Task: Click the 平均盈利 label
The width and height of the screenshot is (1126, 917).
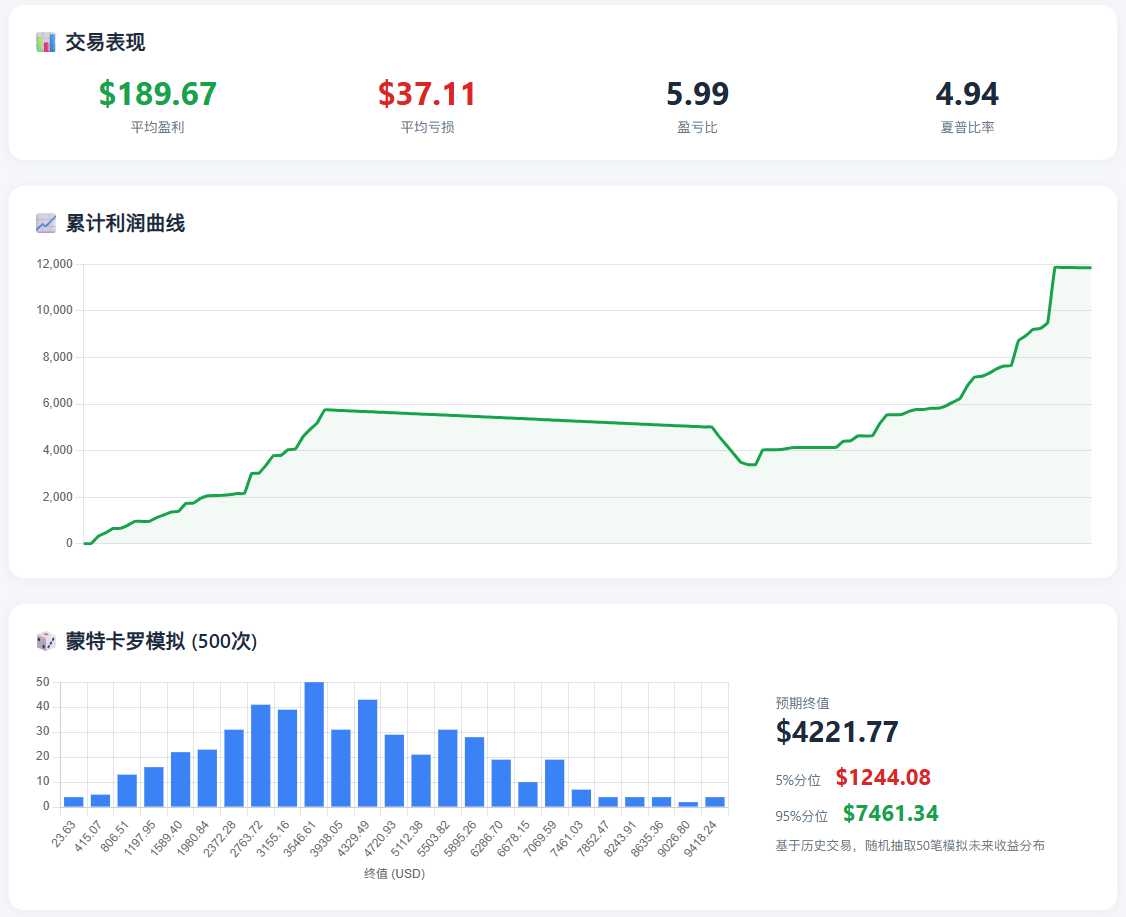Action: pos(157,127)
